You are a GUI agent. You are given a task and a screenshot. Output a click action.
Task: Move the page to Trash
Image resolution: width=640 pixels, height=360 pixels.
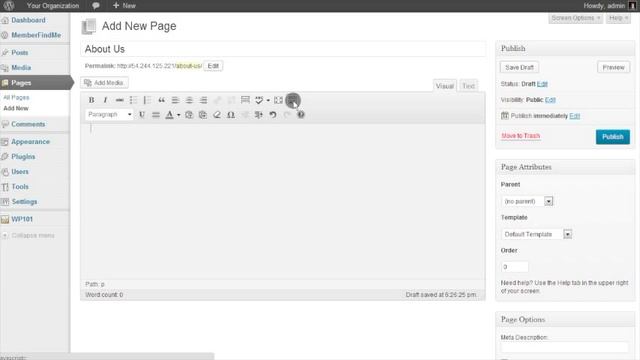(520, 136)
